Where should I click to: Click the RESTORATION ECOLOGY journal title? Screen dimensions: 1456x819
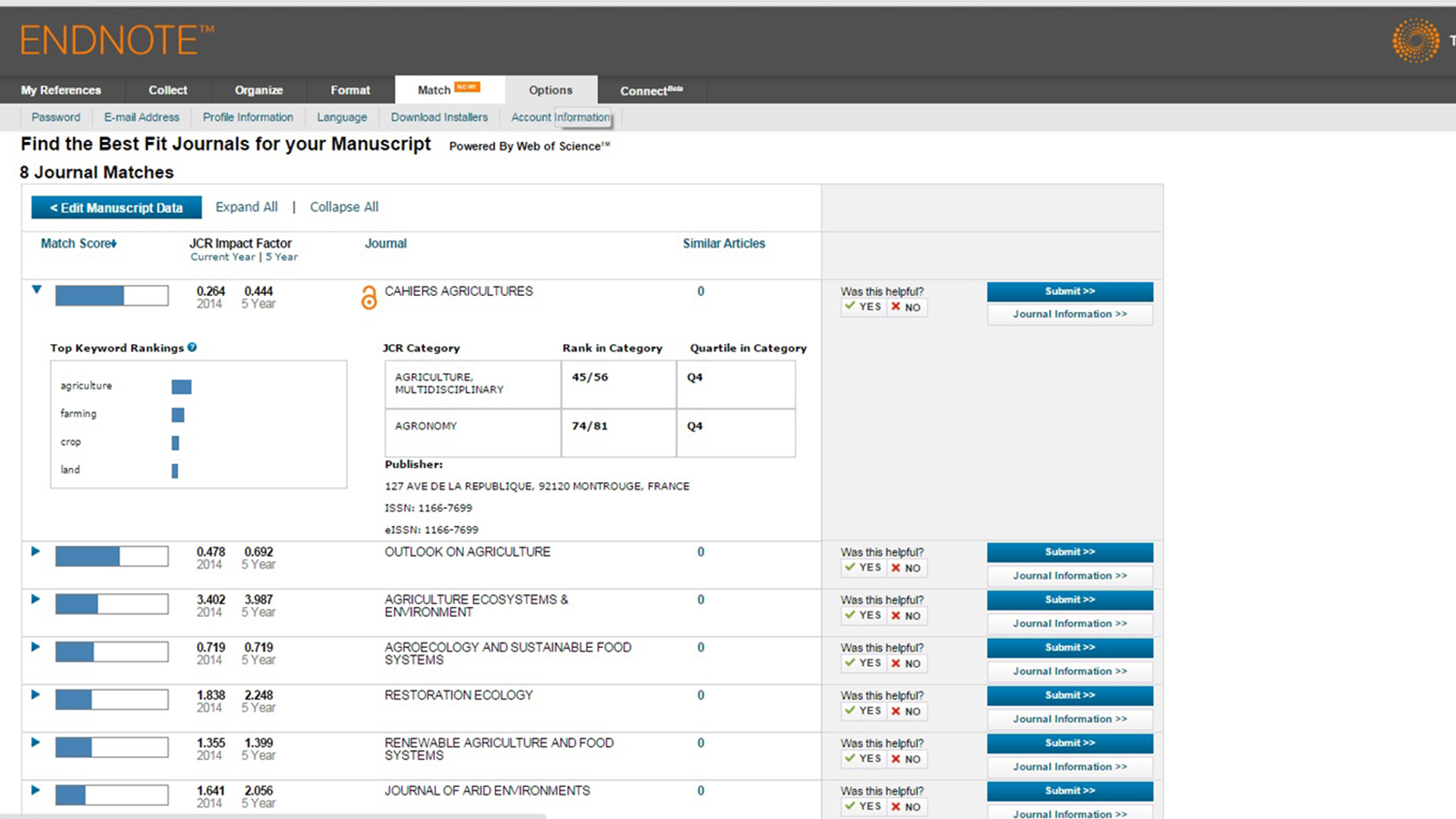pos(459,695)
